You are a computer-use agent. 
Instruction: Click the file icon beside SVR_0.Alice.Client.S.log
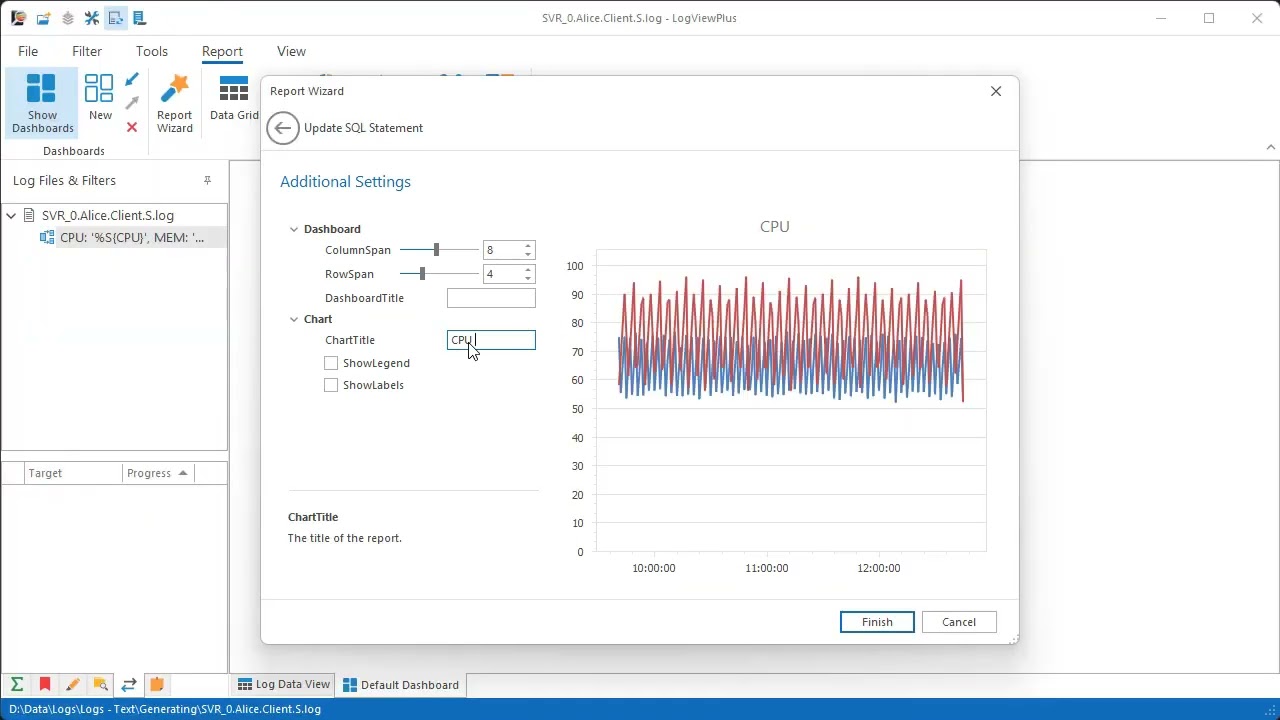point(29,215)
